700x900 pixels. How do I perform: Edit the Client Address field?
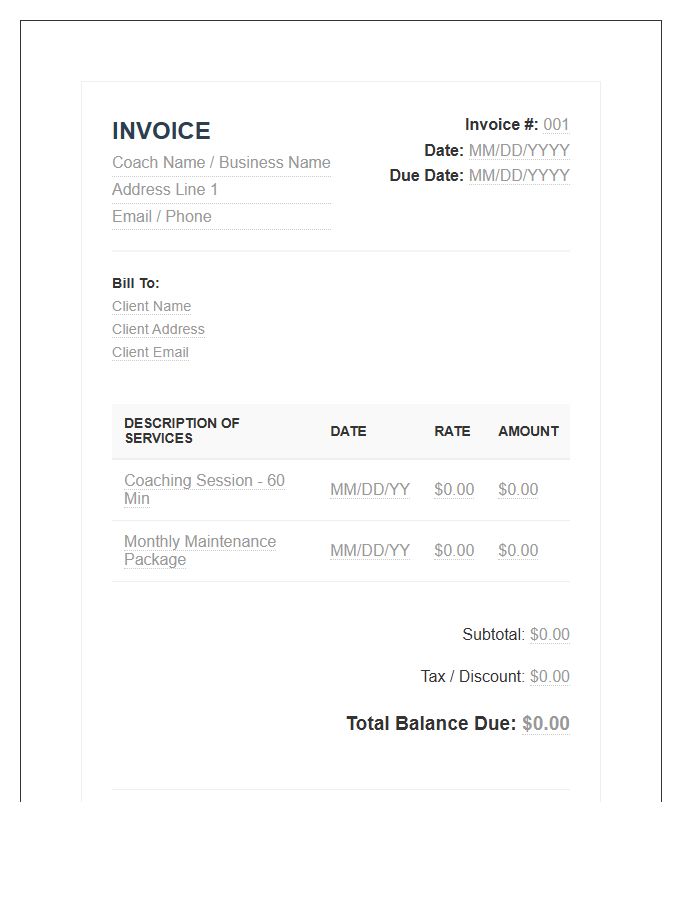pos(158,329)
